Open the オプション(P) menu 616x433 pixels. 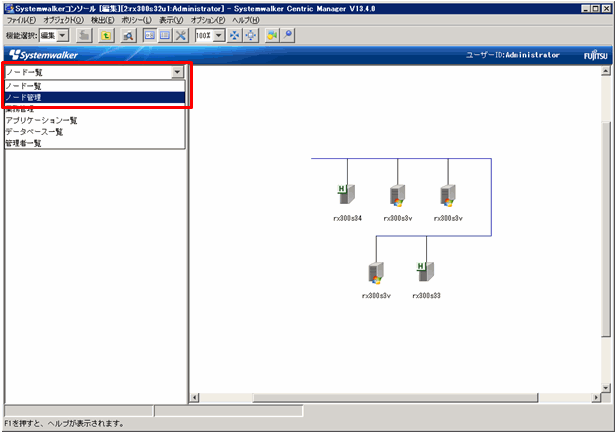[x=208, y=20]
